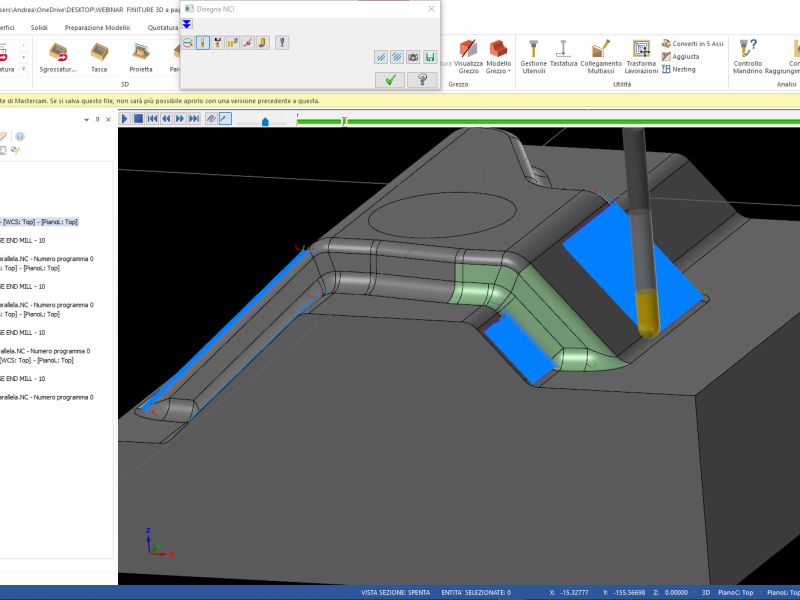Stop the backplot playback
800x600 pixels.
[x=138, y=119]
